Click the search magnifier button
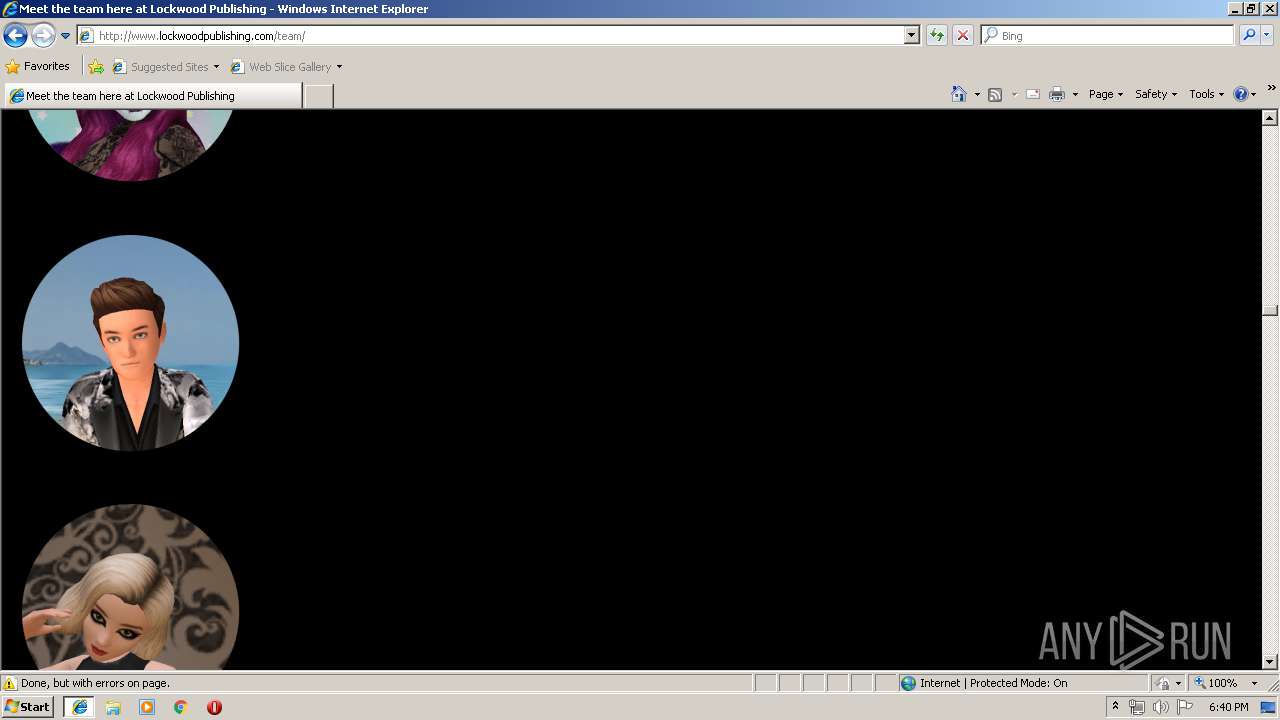Screen dimensions: 1280x720 pyautogui.click(x=1249, y=36)
